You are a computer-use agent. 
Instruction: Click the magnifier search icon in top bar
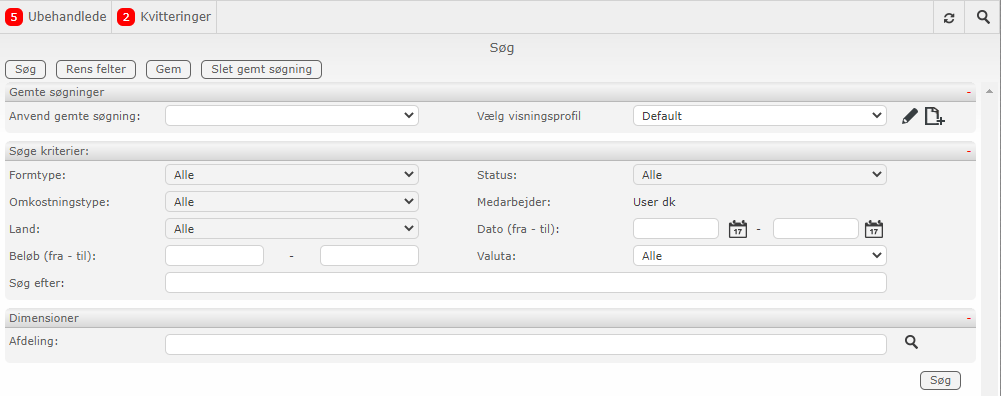pos(984,17)
